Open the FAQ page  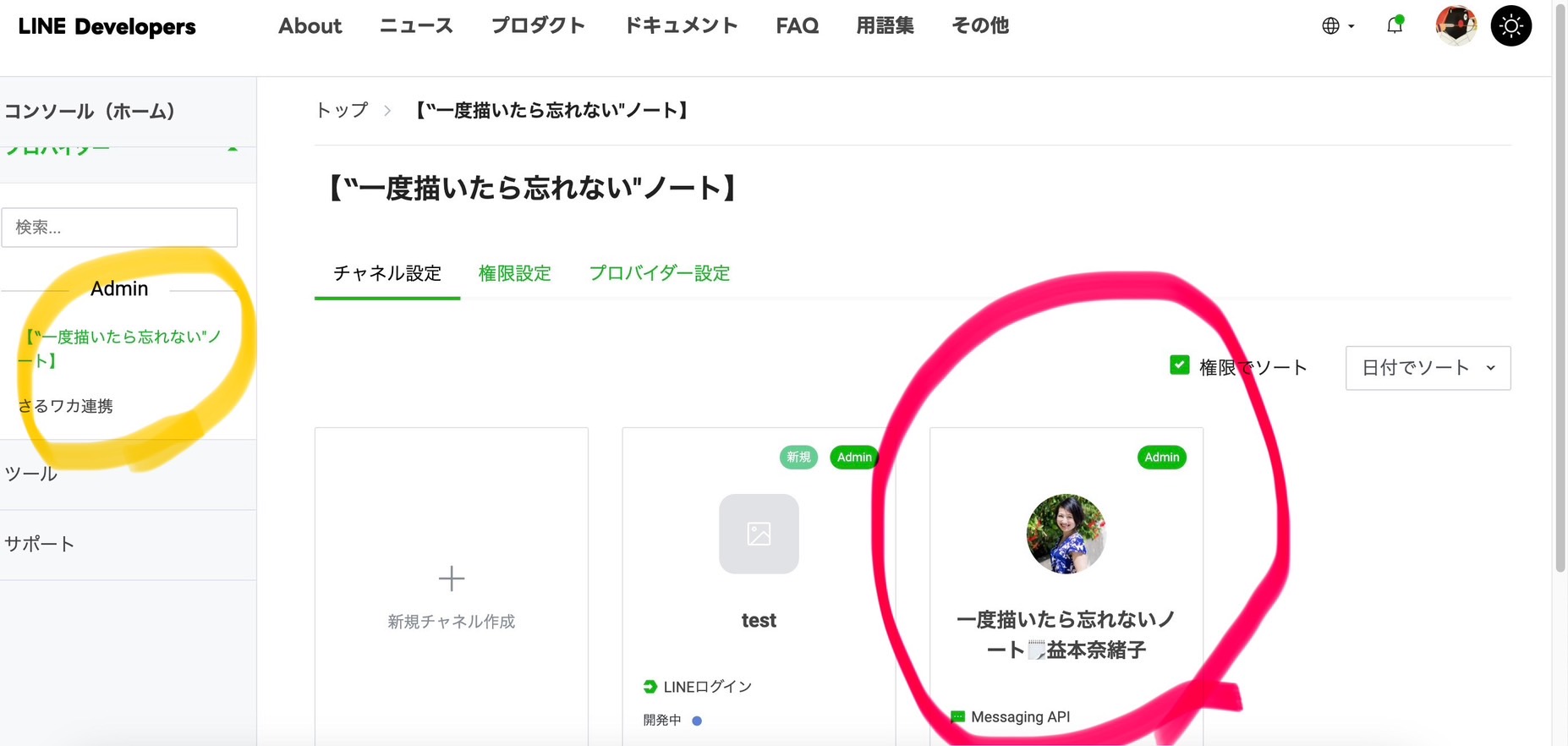(x=798, y=26)
